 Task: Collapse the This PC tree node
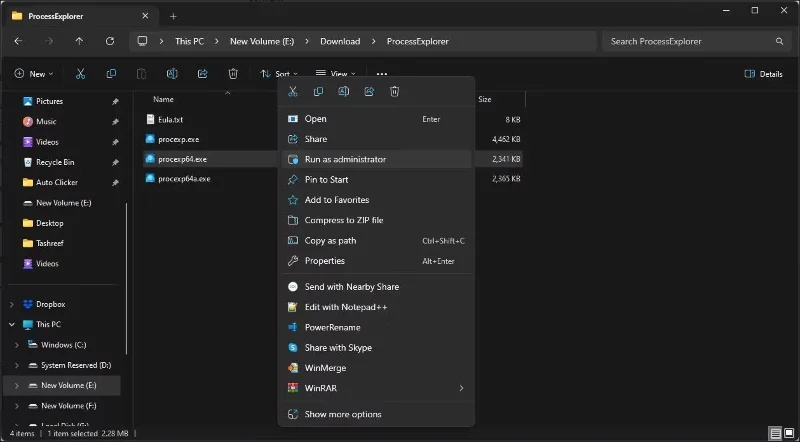pos(12,325)
